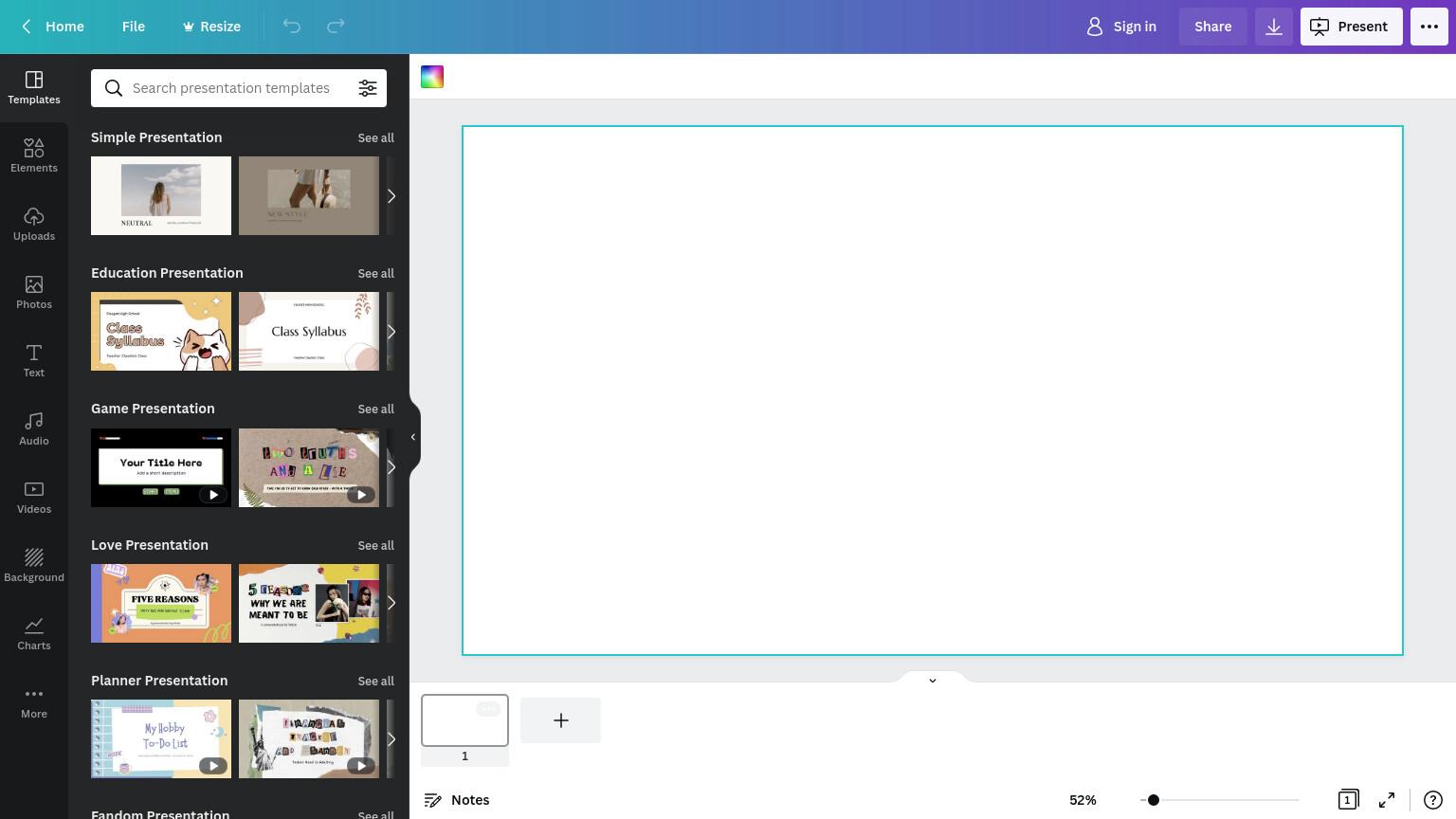Open grid view page count icon
Viewport: 1456px width, 819px height.
pos(1348,800)
